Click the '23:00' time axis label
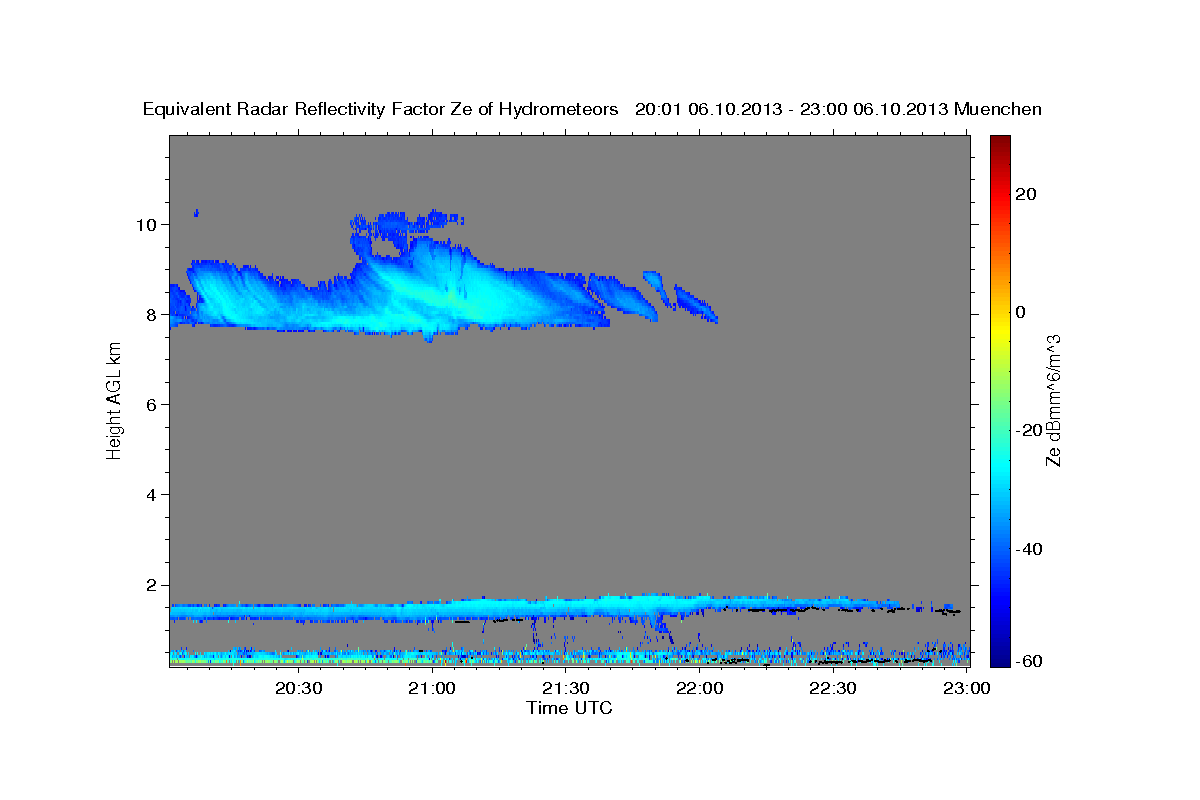1200x800 pixels. click(x=968, y=689)
